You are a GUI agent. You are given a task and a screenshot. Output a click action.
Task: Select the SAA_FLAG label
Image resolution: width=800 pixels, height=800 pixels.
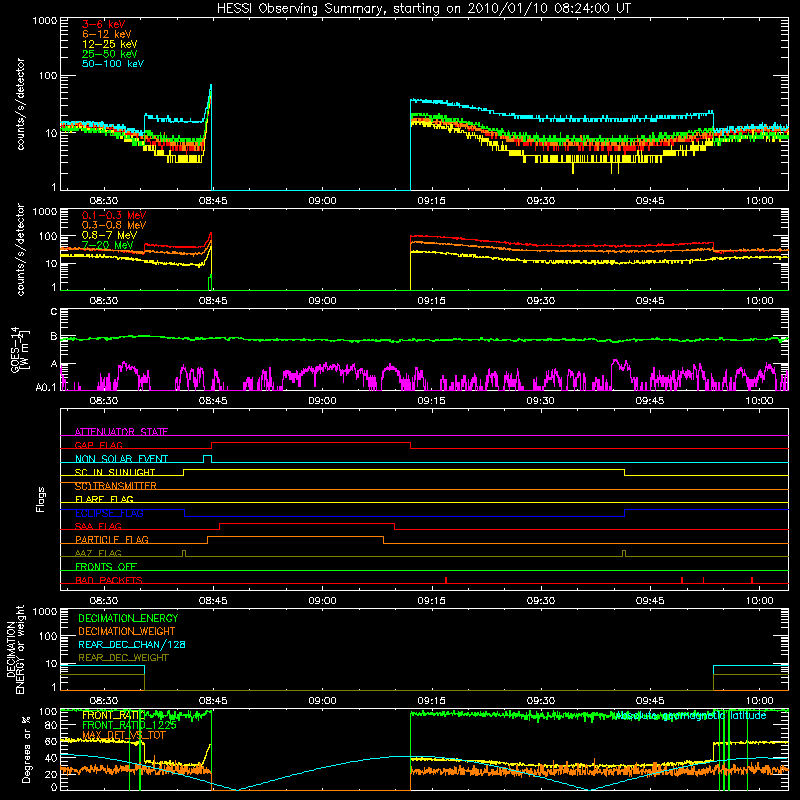tap(98, 526)
